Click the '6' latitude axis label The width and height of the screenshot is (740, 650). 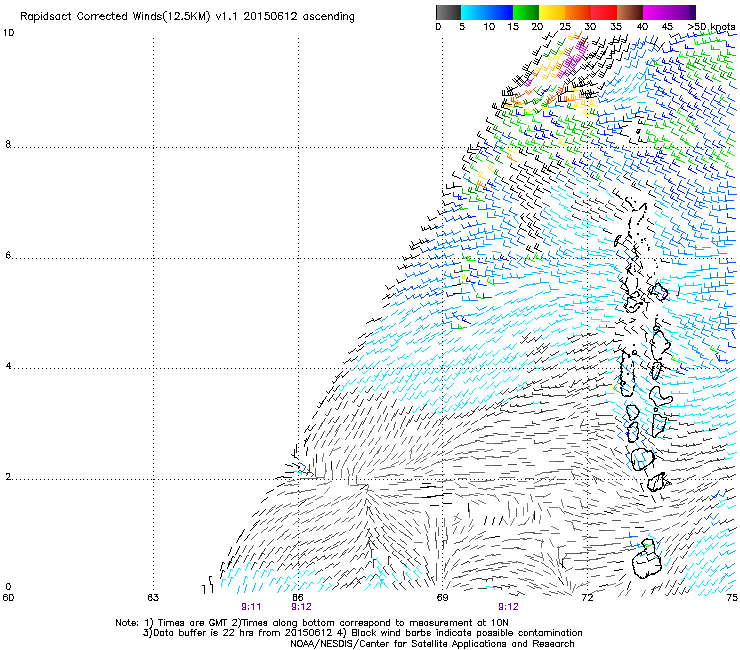pos(8,255)
